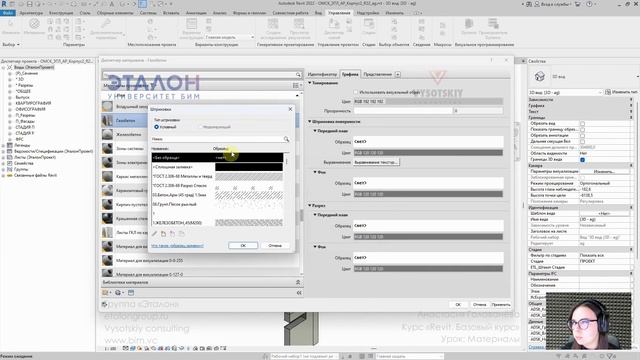The height and width of the screenshot is (360, 640).
Task: Click surface foreground Образец pattern field
Action: [x=428, y=142]
